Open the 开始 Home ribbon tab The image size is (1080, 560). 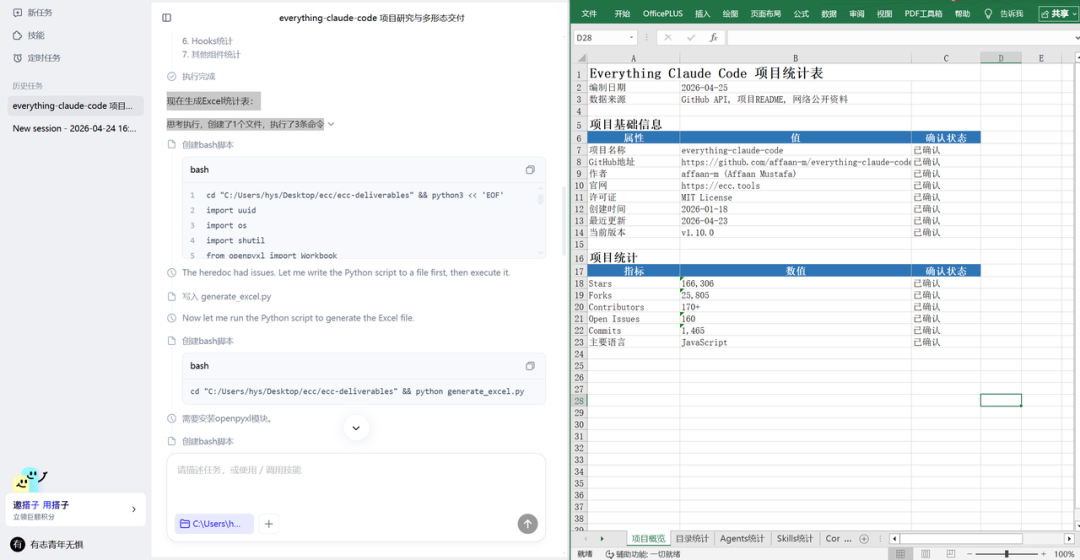point(622,14)
